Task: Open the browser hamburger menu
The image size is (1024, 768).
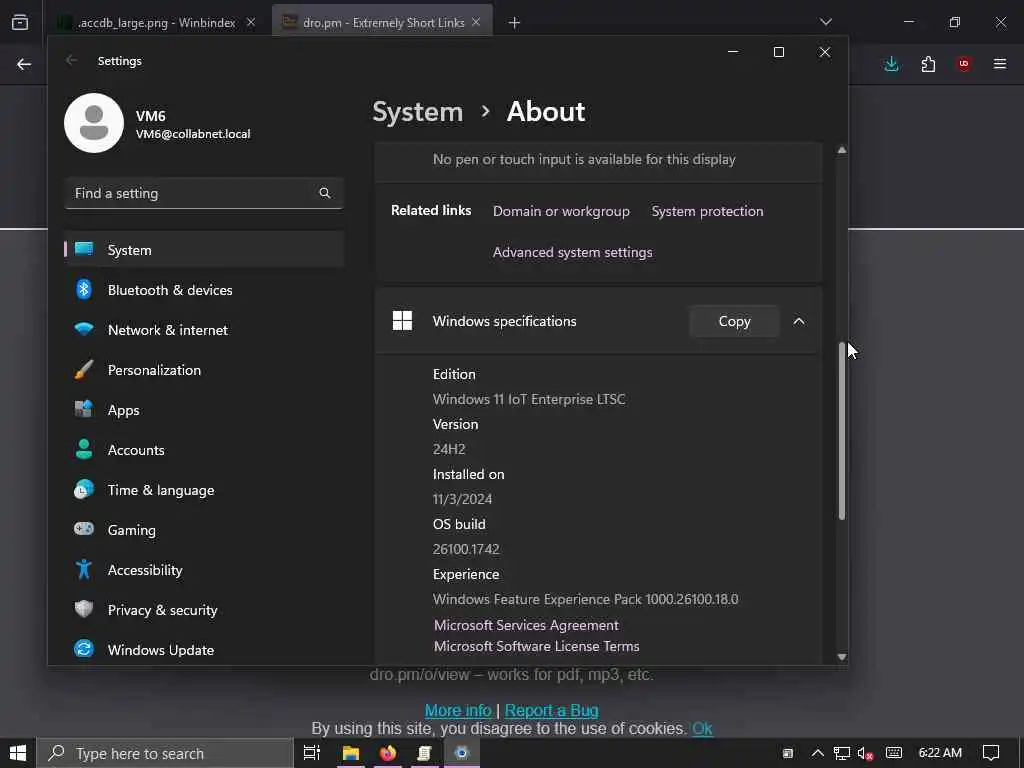Action: pos(1000,64)
